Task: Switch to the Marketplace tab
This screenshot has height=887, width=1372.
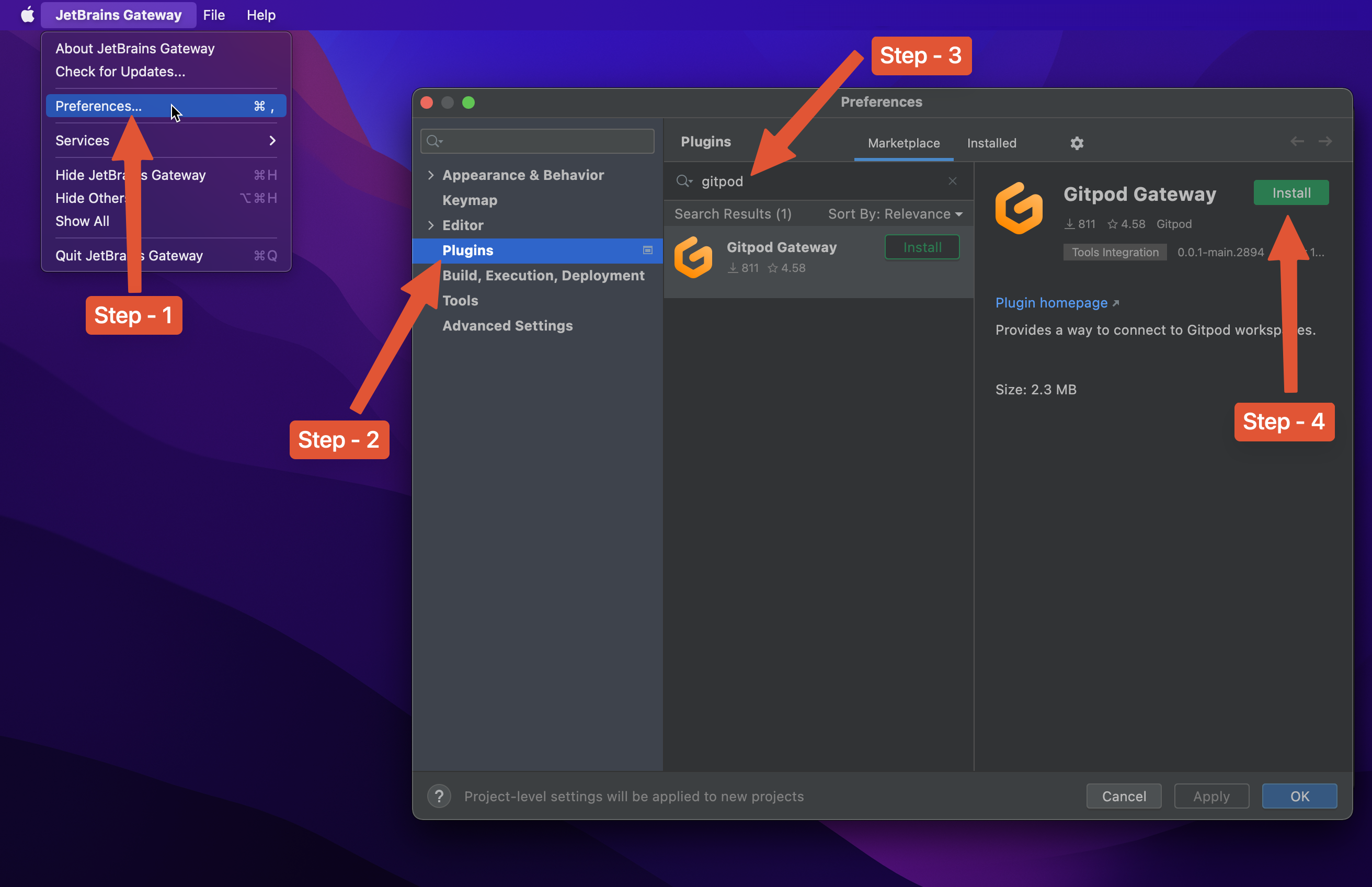Action: (904, 143)
